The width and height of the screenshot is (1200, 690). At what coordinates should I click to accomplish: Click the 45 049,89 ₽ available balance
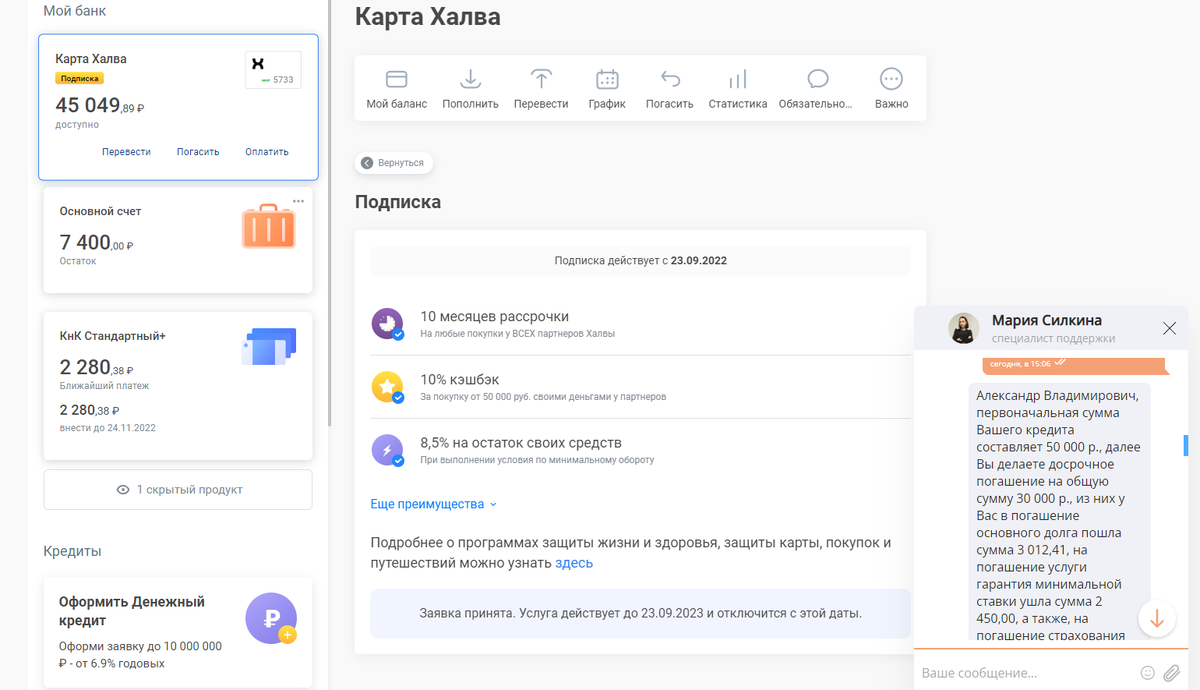100,106
